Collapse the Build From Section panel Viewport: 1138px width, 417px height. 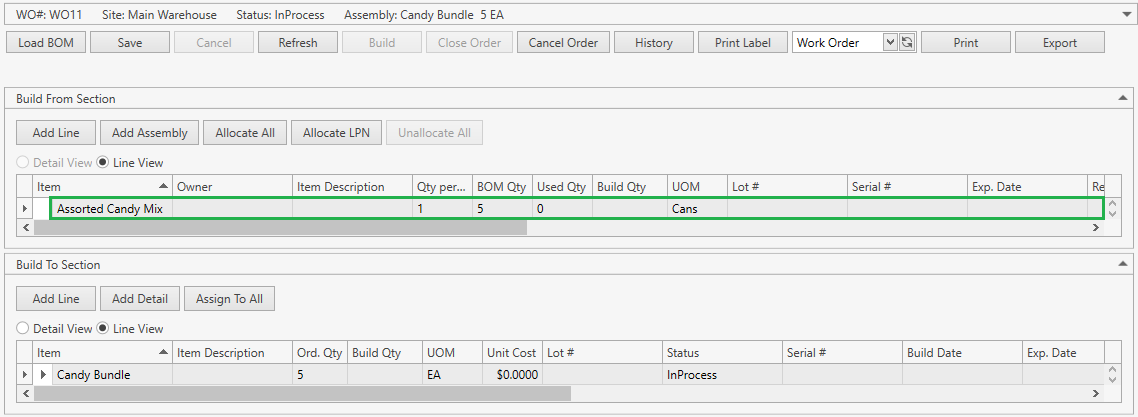[1122, 98]
